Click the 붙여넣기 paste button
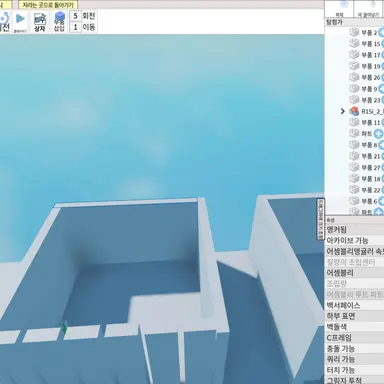384x384 pixels. coord(369,9)
